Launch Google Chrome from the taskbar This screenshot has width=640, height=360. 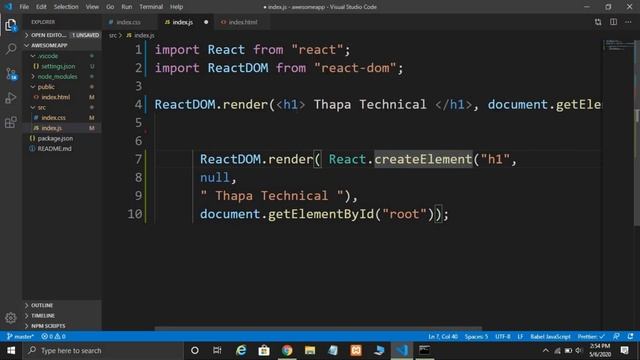(287, 351)
